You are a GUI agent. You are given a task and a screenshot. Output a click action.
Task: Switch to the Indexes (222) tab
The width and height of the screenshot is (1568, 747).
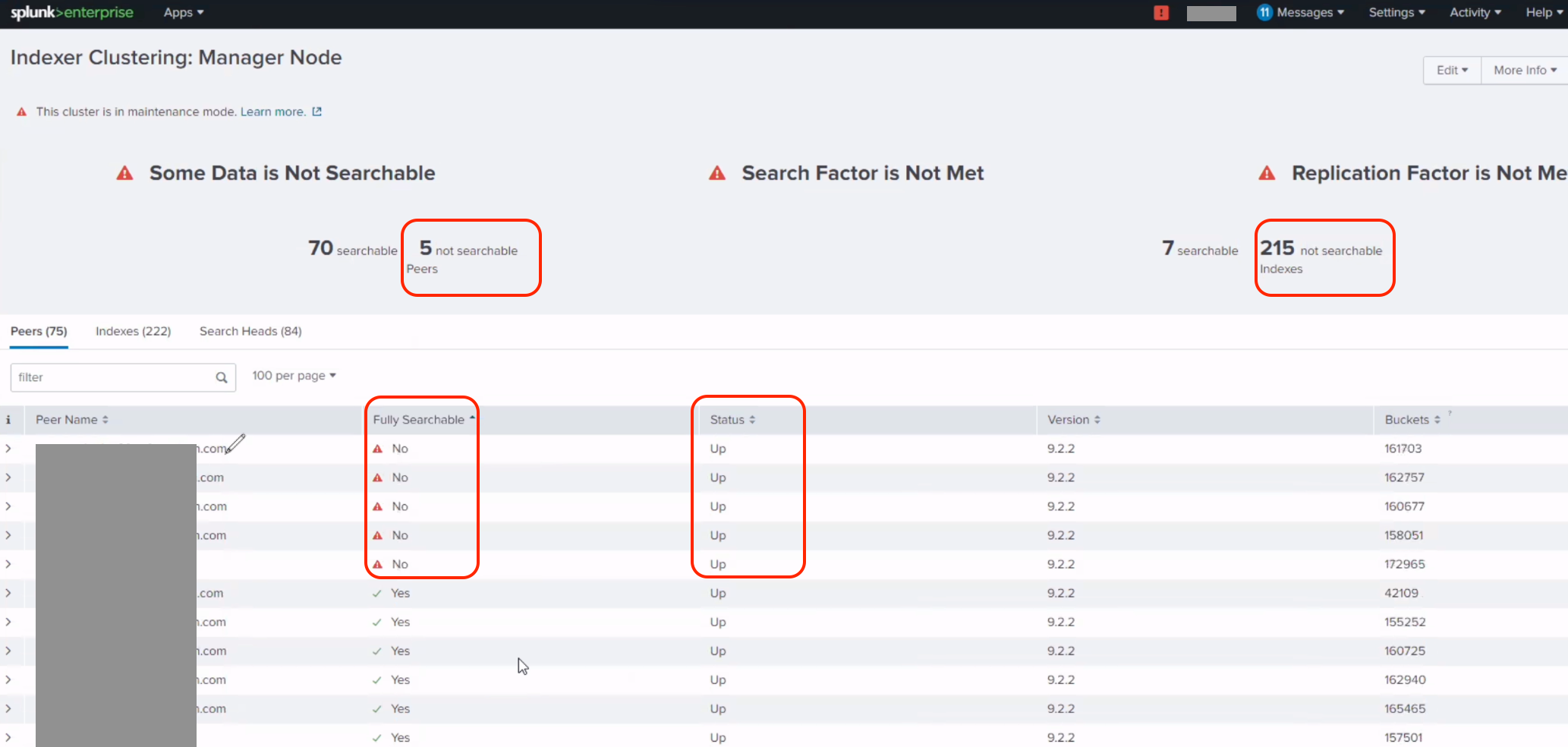(x=133, y=331)
